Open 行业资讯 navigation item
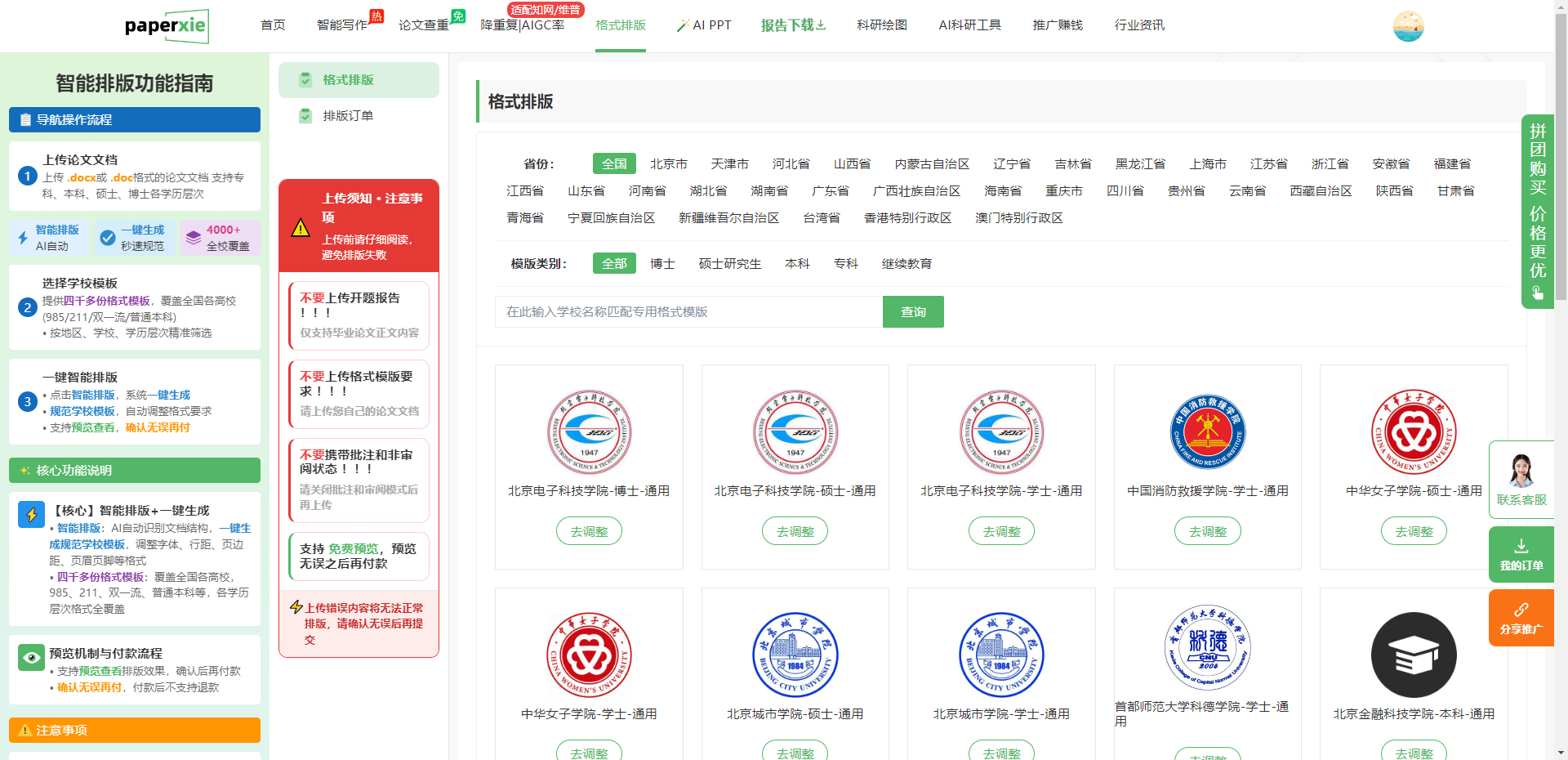This screenshot has height=760, width=1568. [1139, 25]
